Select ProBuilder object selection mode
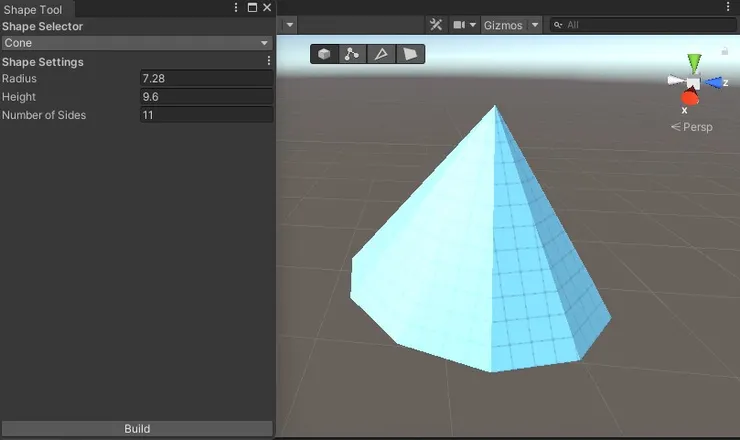Viewport: 740px width, 440px height. pyautogui.click(x=324, y=54)
